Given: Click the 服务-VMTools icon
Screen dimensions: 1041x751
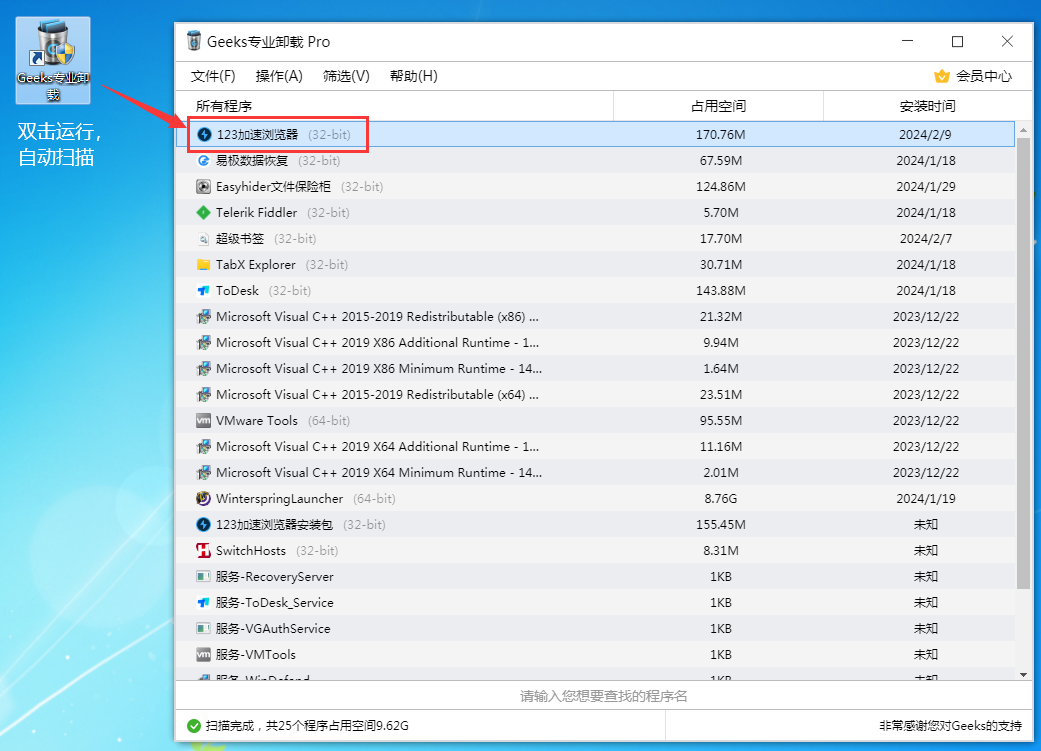Looking at the screenshot, I should coord(204,654).
